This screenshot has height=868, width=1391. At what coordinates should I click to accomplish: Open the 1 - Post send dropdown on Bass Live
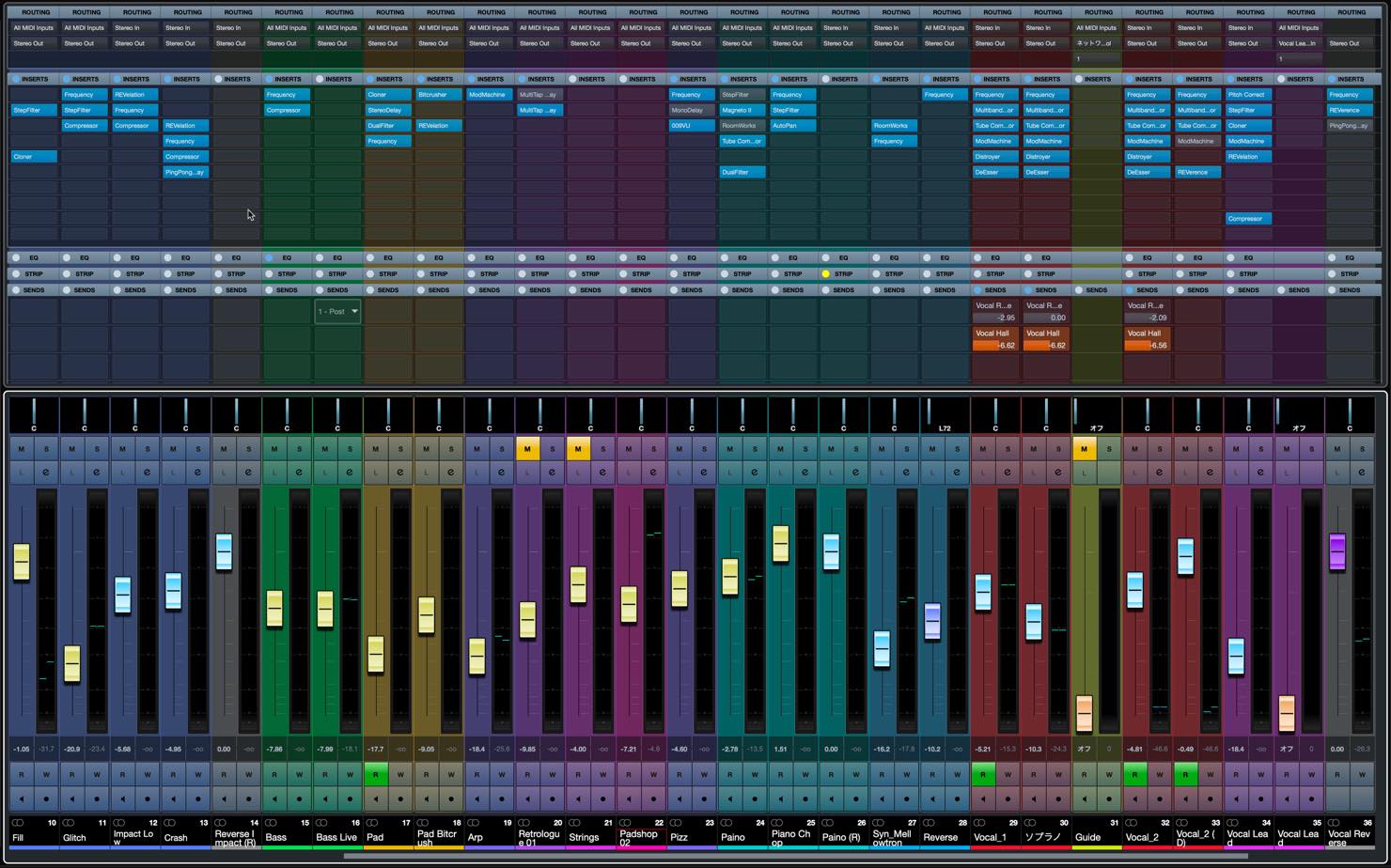point(337,312)
